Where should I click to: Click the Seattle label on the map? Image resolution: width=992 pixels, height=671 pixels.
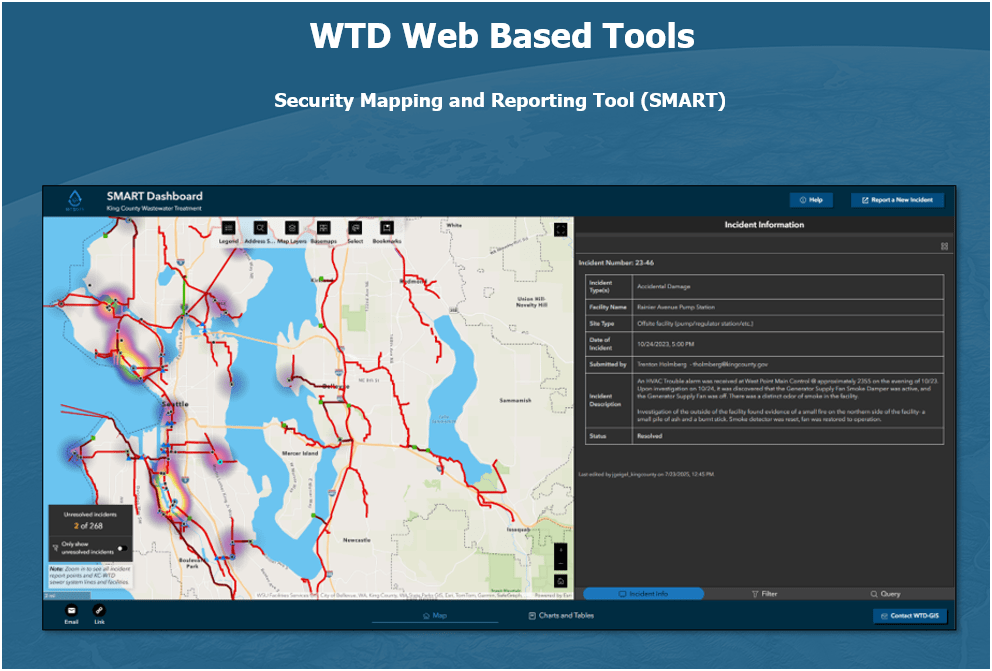click(x=175, y=404)
